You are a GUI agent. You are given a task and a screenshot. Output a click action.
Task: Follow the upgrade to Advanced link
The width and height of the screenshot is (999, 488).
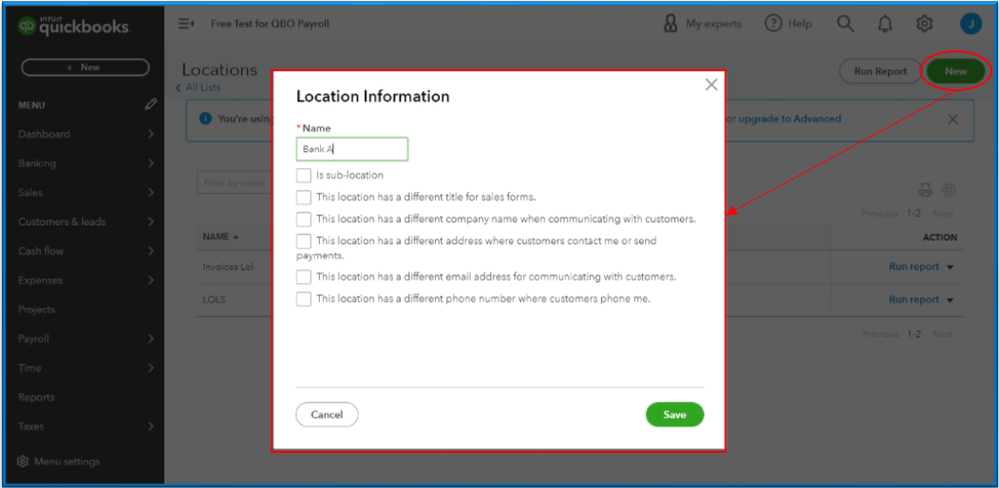789,118
